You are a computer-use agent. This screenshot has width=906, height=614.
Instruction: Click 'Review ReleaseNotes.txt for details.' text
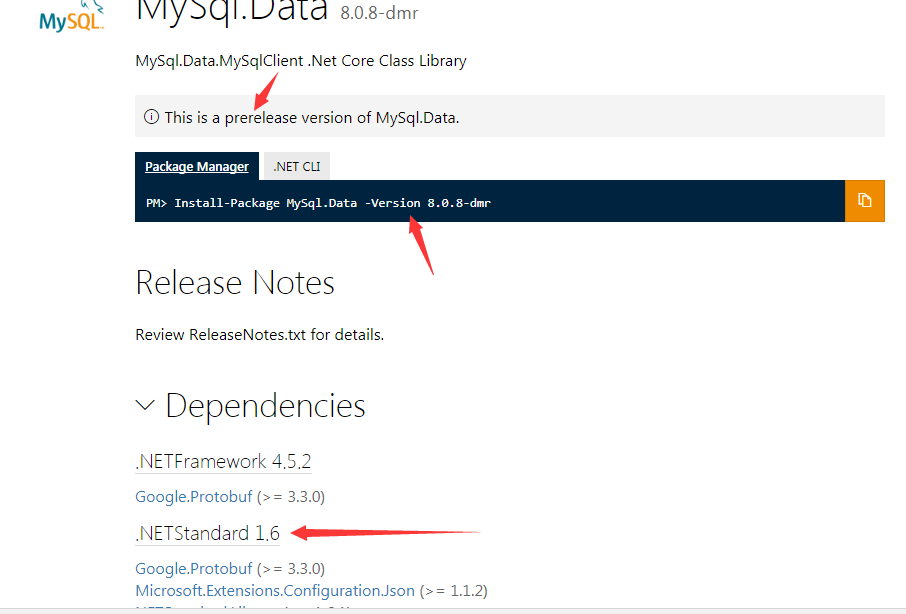[x=259, y=335]
